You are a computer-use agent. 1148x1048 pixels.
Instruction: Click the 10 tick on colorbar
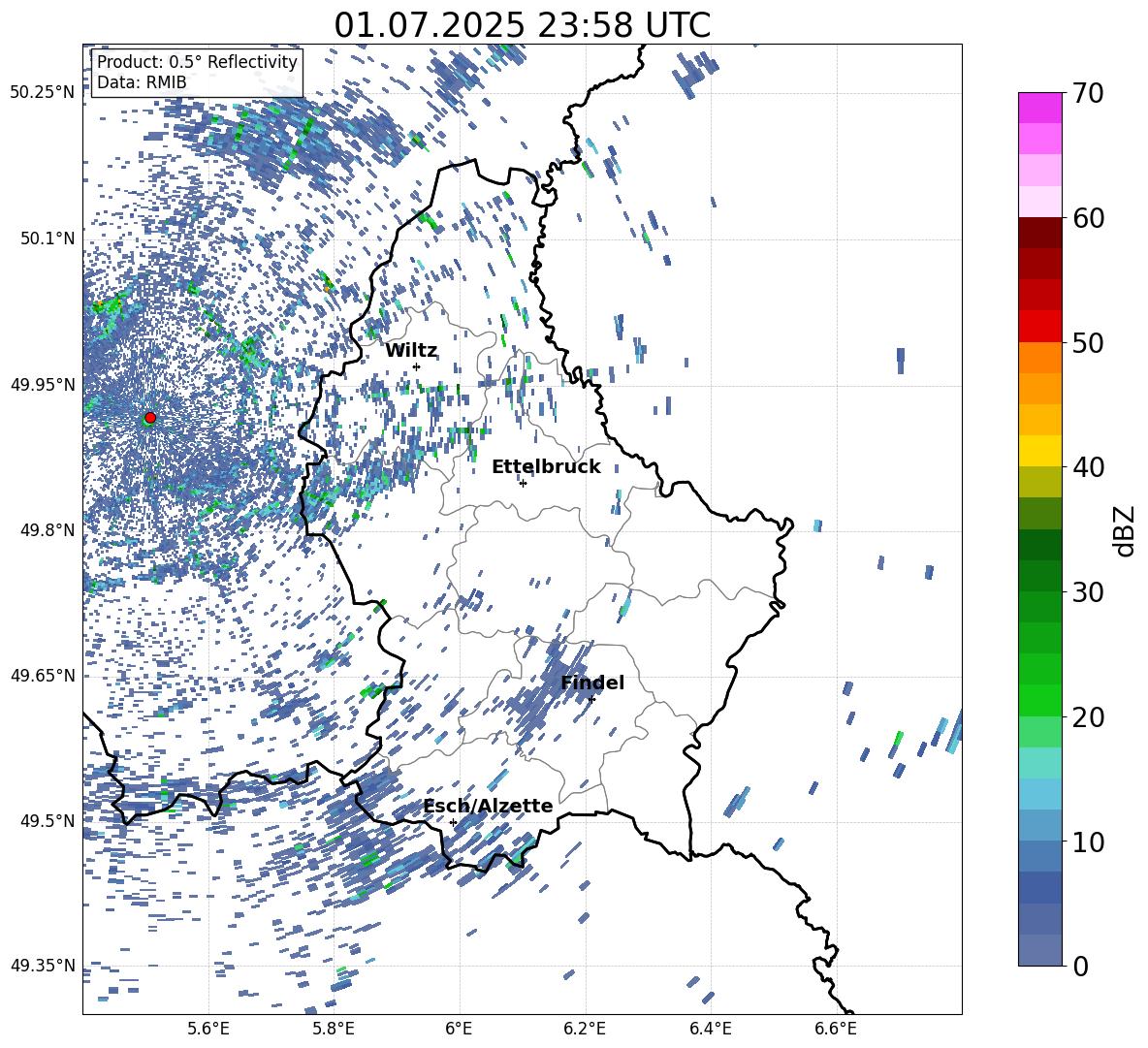click(x=1088, y=842)
